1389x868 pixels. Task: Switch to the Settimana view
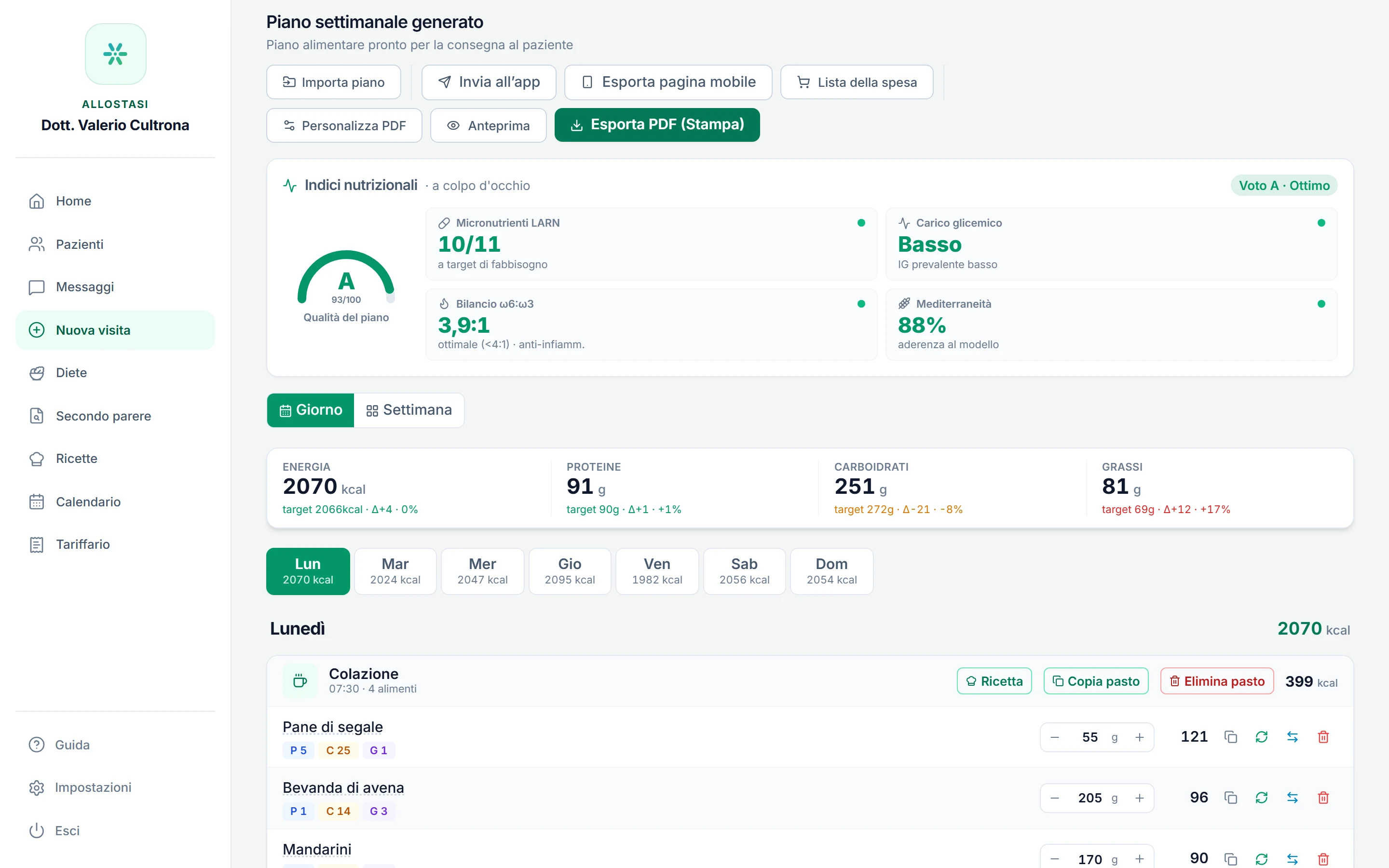pyautogui.click(x=409, y=410)
